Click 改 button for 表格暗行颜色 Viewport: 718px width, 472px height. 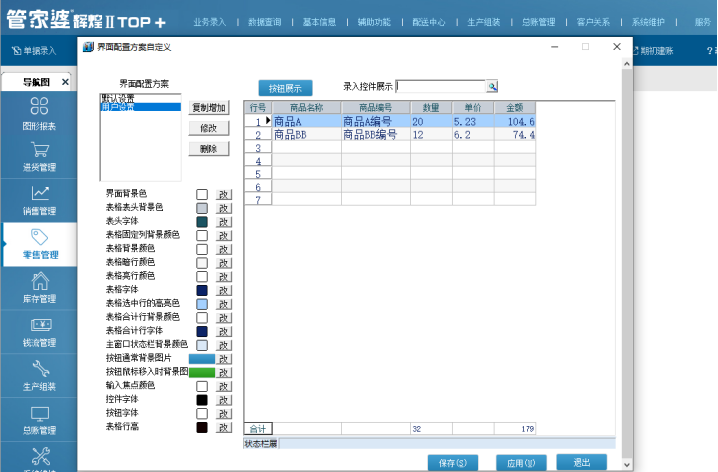(224, 263)
